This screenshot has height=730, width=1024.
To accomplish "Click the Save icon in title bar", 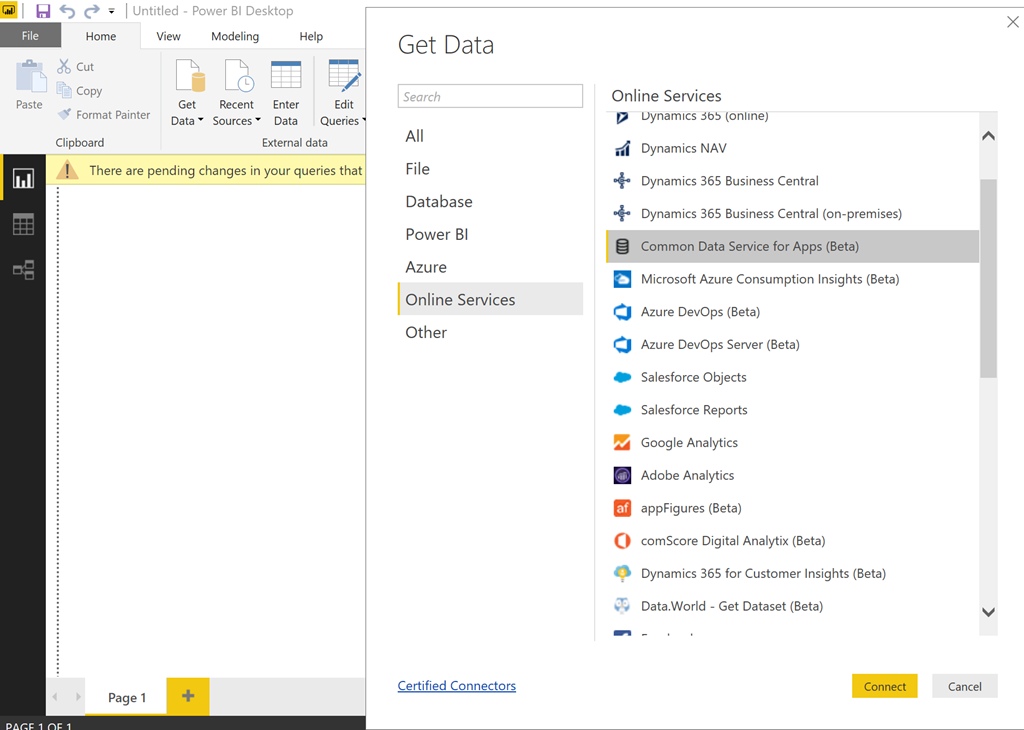I will (x=43, y=11).
